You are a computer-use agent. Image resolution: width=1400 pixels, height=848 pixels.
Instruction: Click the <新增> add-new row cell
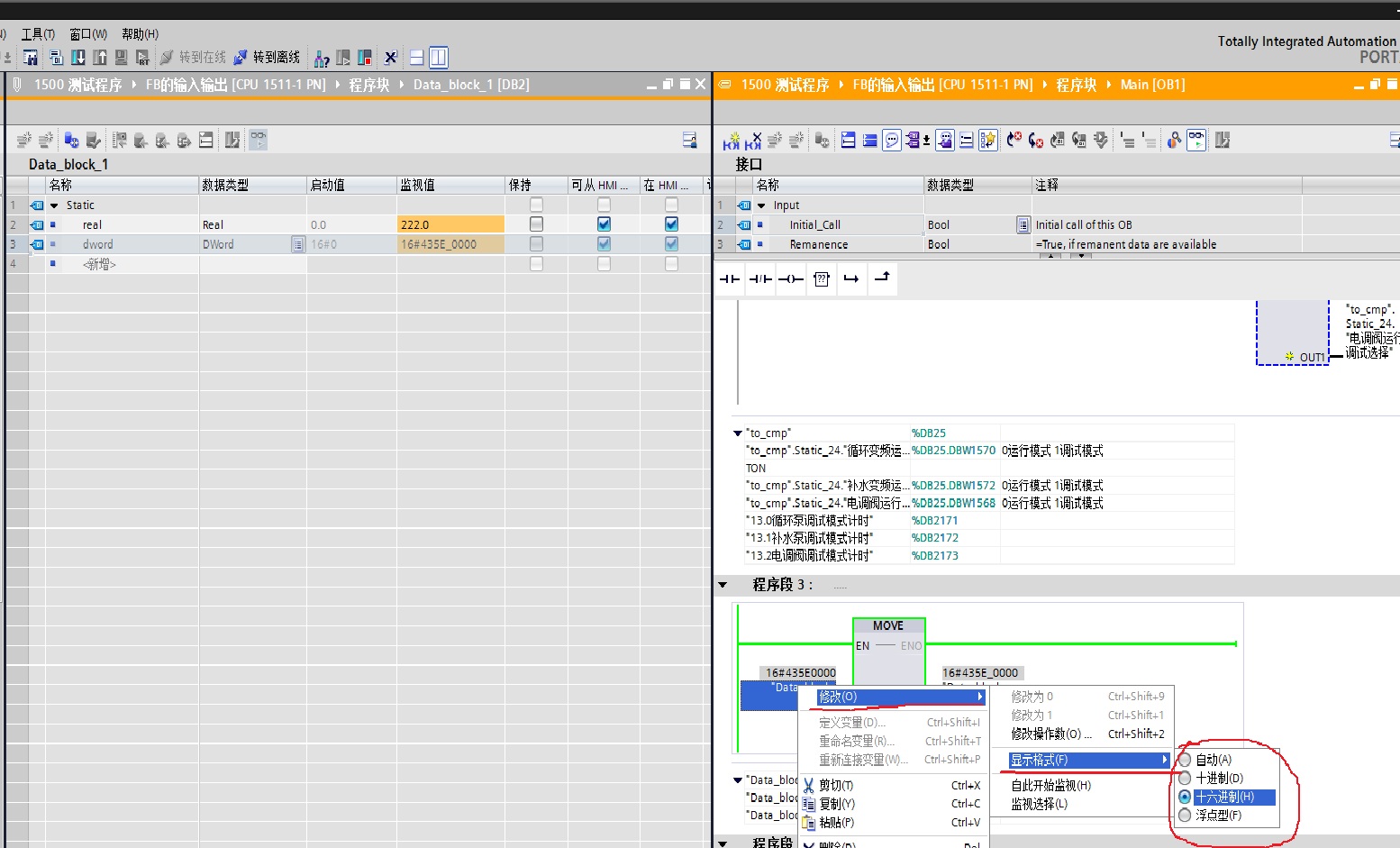pos(99,264)
